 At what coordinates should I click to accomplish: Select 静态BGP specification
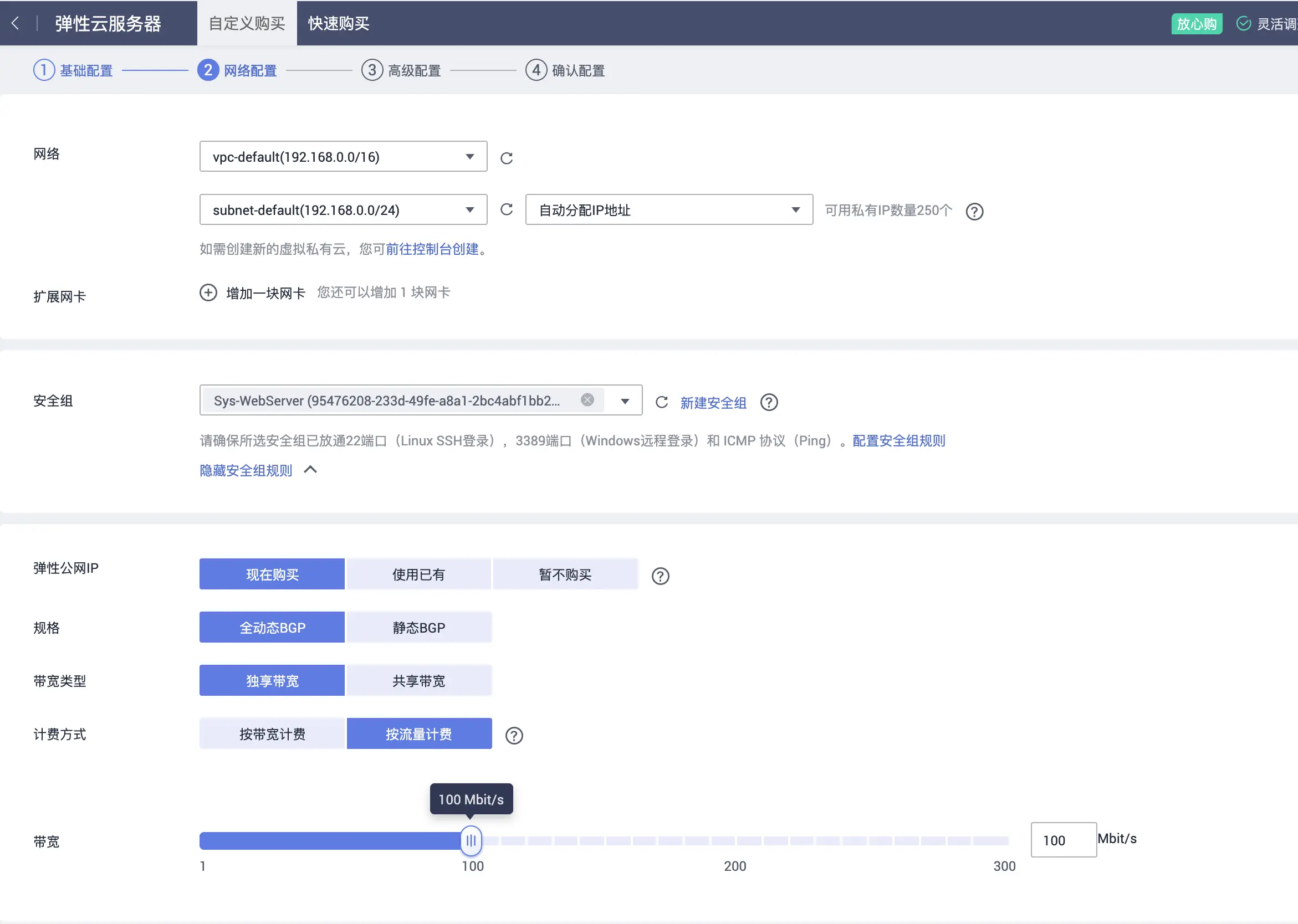(418, 627)
